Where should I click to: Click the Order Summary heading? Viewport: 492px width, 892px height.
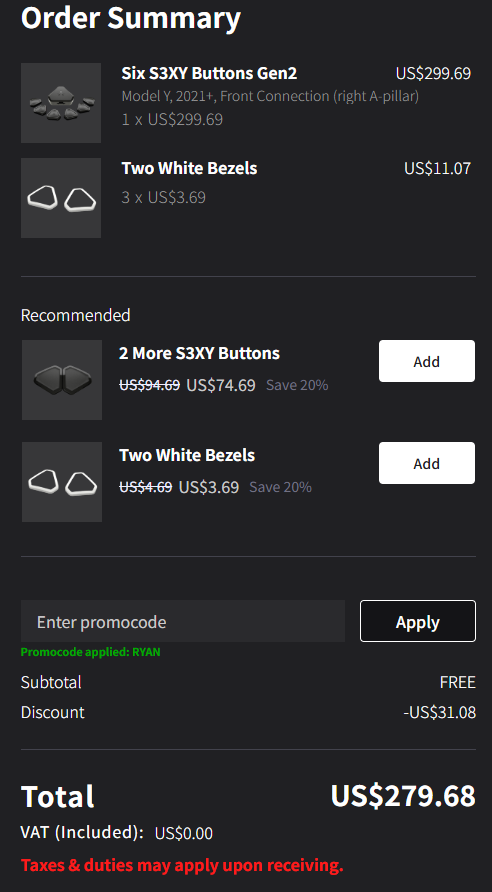pyautogui.click(x=131, y=18)
